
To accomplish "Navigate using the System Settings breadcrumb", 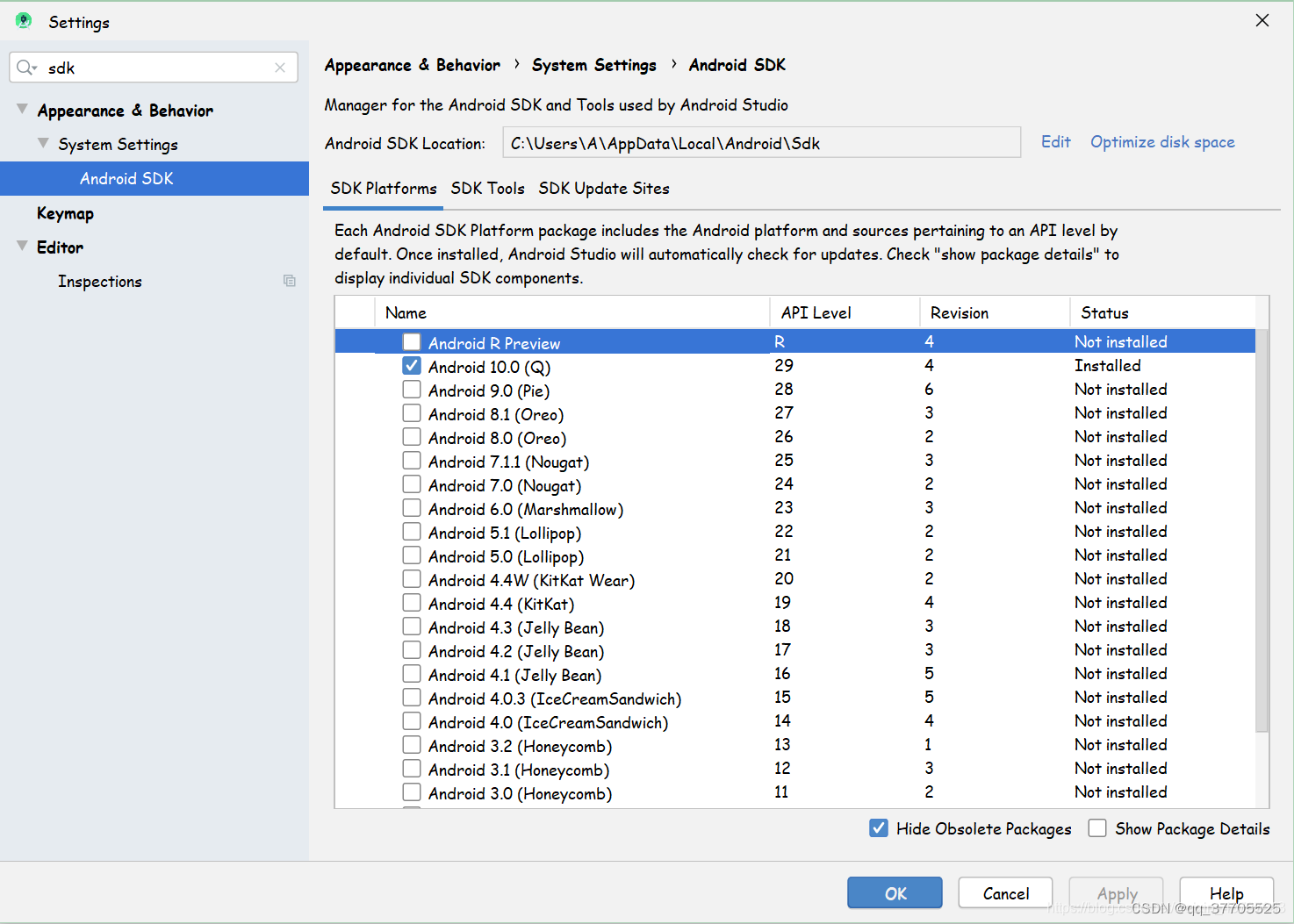I will [x=593, y=64].
